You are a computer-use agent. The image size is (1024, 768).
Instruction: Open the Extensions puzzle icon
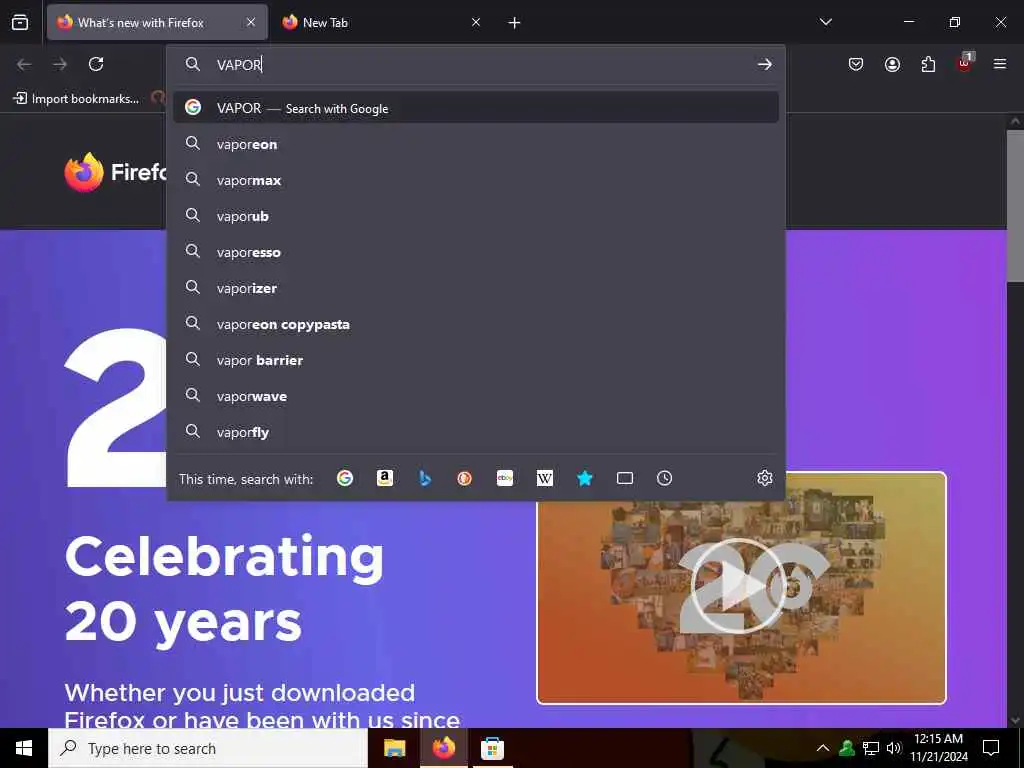point(928,64)
